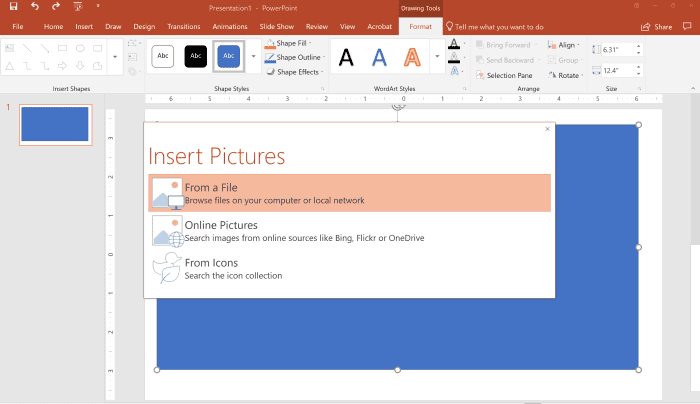Open the Selection Pane
Viewport: 700px width, 404px height.
point(504,75)
